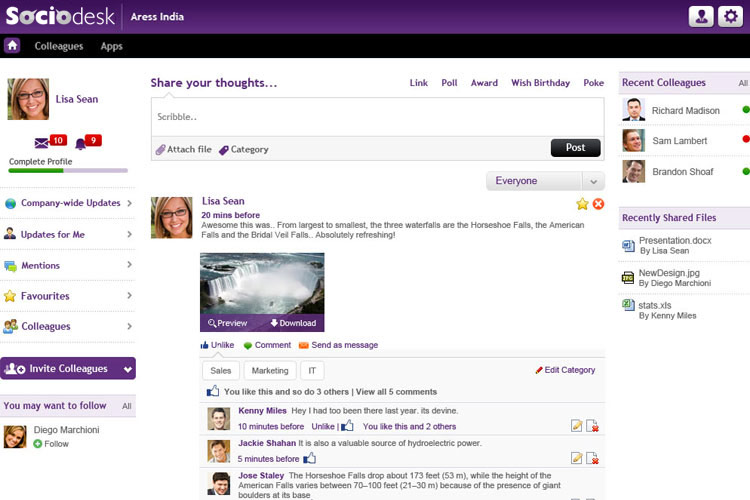This screenshot has height=500, width=750.
Task: Open the Invite Colleagues dropdown arrow
Action: pos(128,369)
